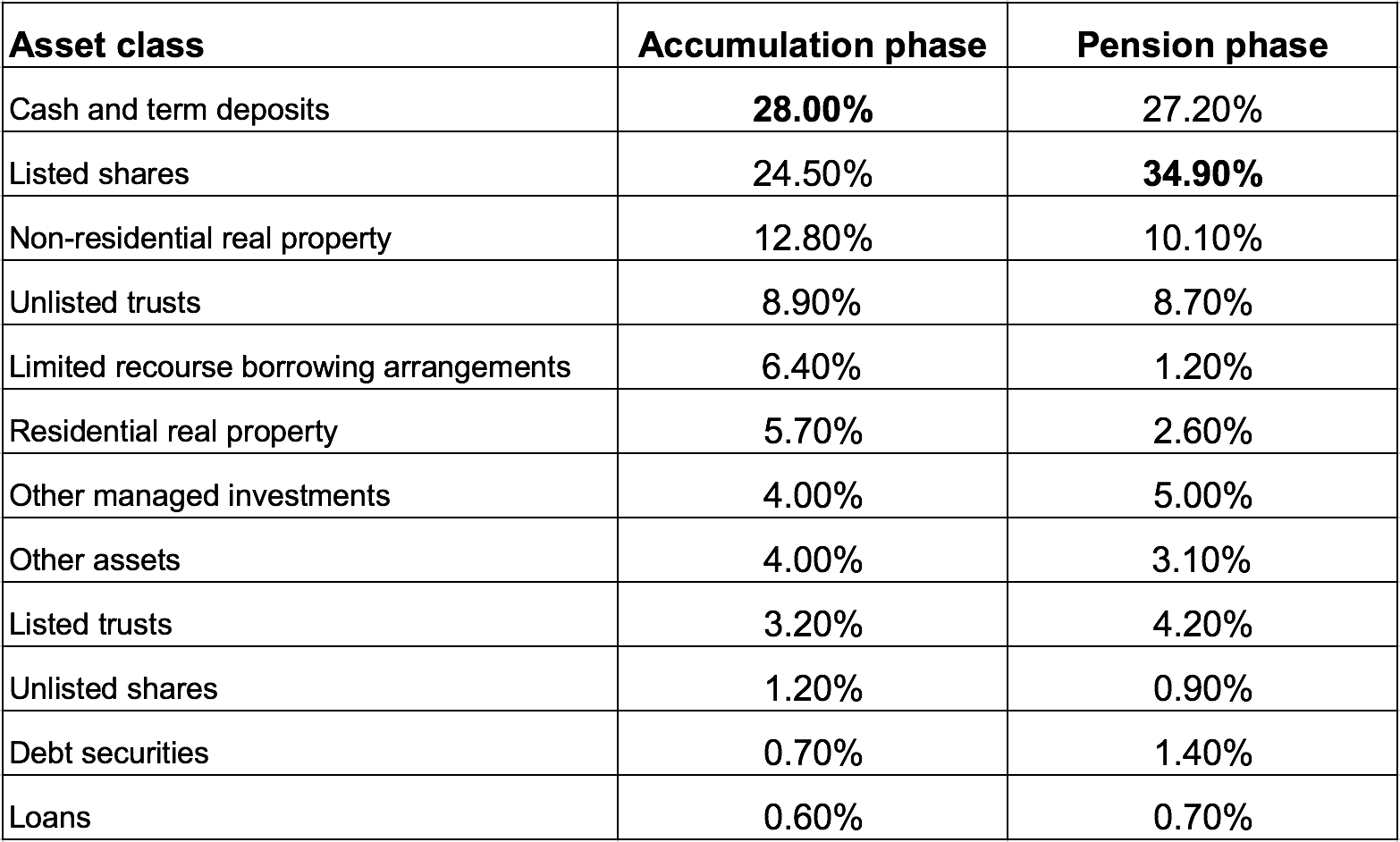Click the "Pension phase" header cell

pyautogui.click(x=1202, y=45)
